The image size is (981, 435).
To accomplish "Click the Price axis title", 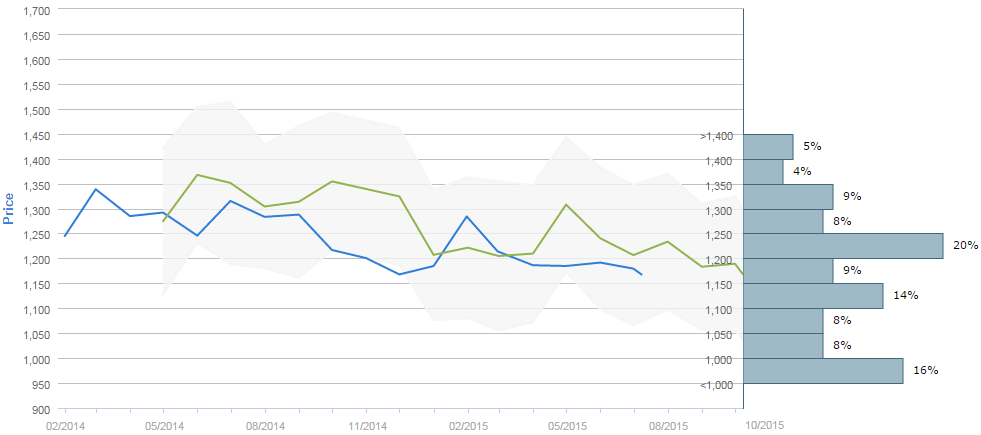I will (x=9, y=209).
